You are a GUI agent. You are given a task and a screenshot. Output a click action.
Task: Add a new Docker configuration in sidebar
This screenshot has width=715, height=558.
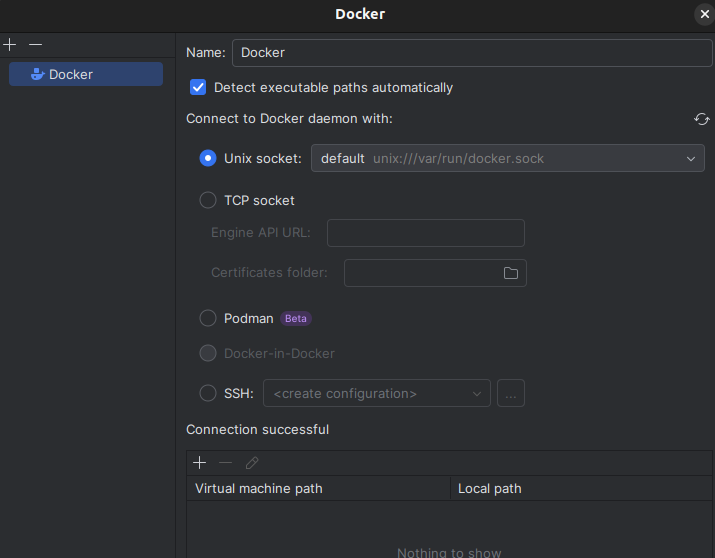click(10, 45)
